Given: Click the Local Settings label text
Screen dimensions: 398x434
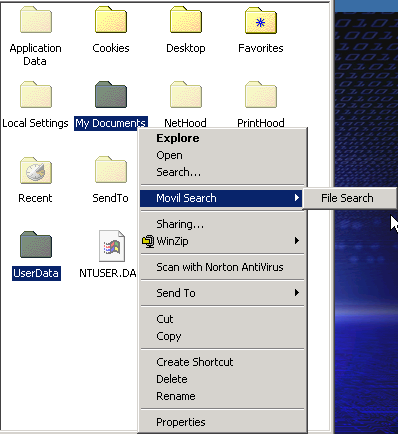Looking at the screenshot, I should click(x=35, y=123).
